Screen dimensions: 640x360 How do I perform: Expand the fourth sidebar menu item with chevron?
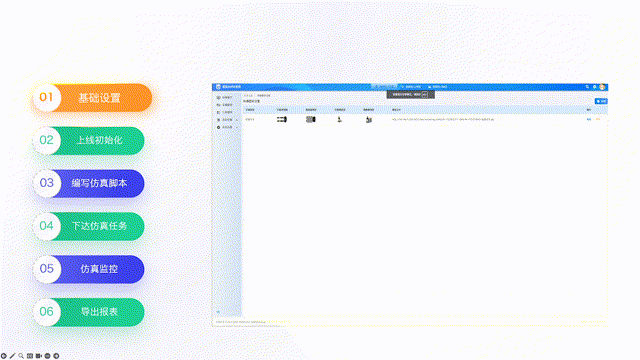(227, 120)
